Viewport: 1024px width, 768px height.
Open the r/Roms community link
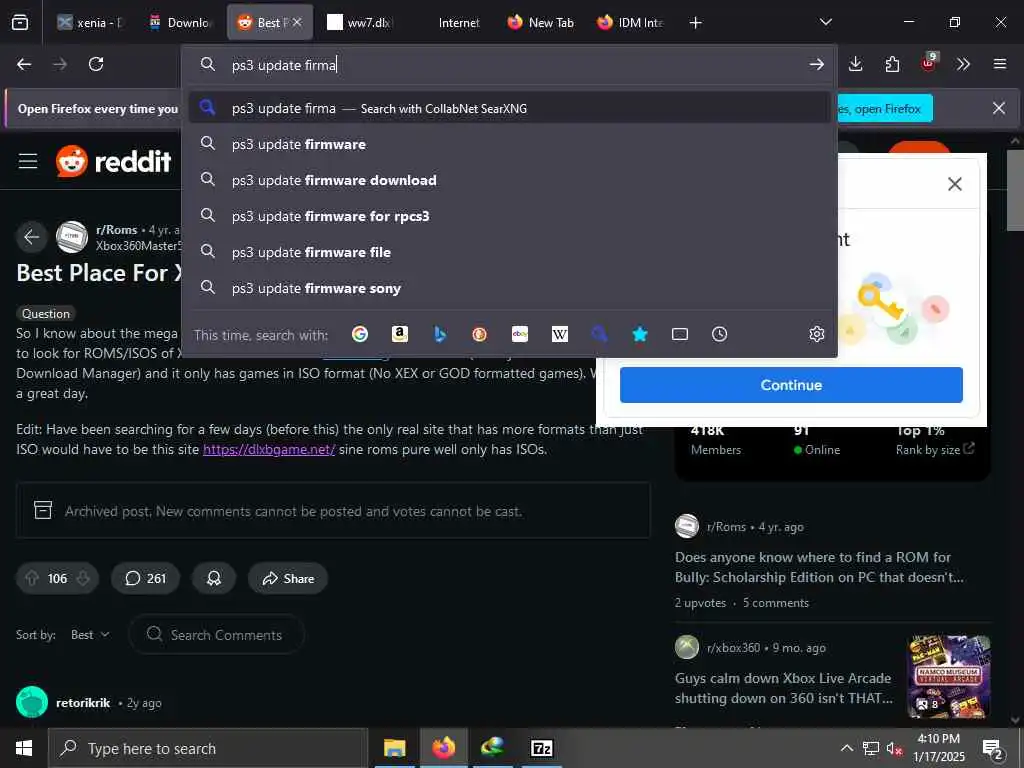pos(117,230)
